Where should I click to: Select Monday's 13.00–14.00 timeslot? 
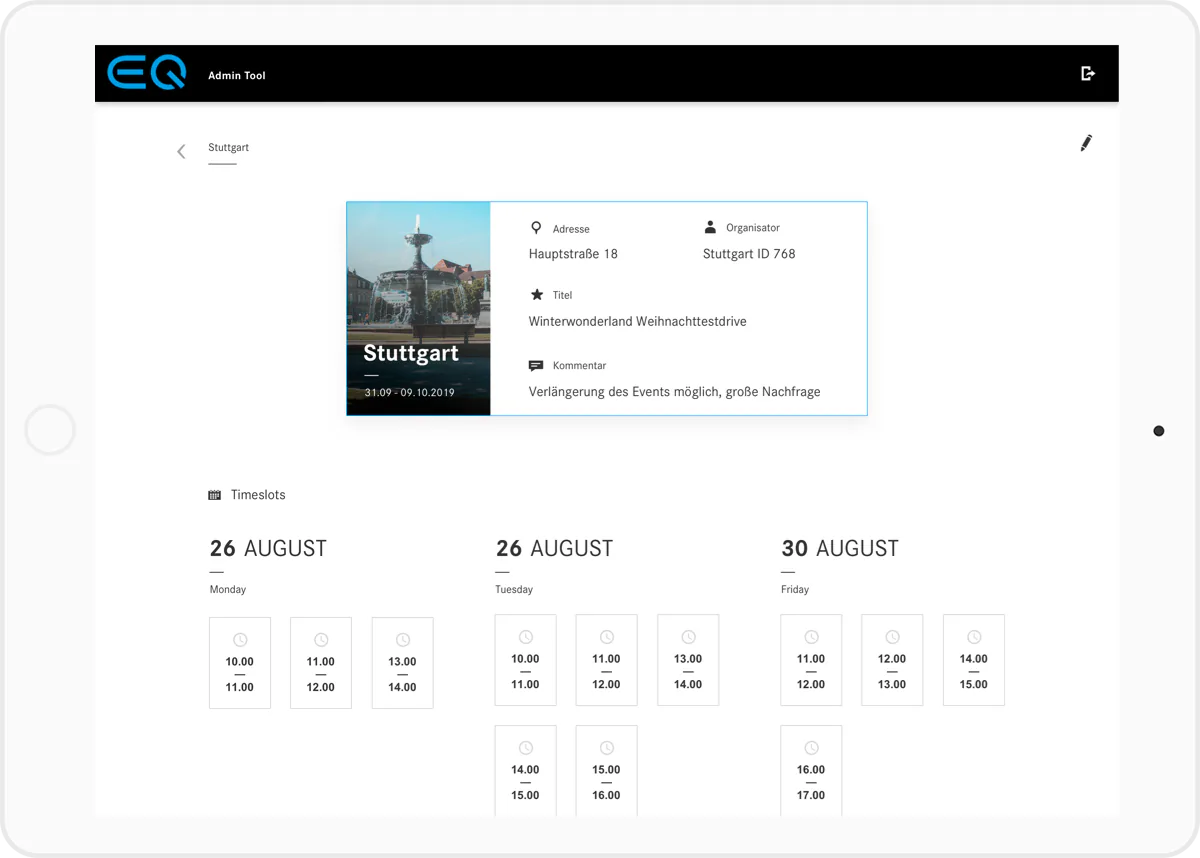point(402,663)
